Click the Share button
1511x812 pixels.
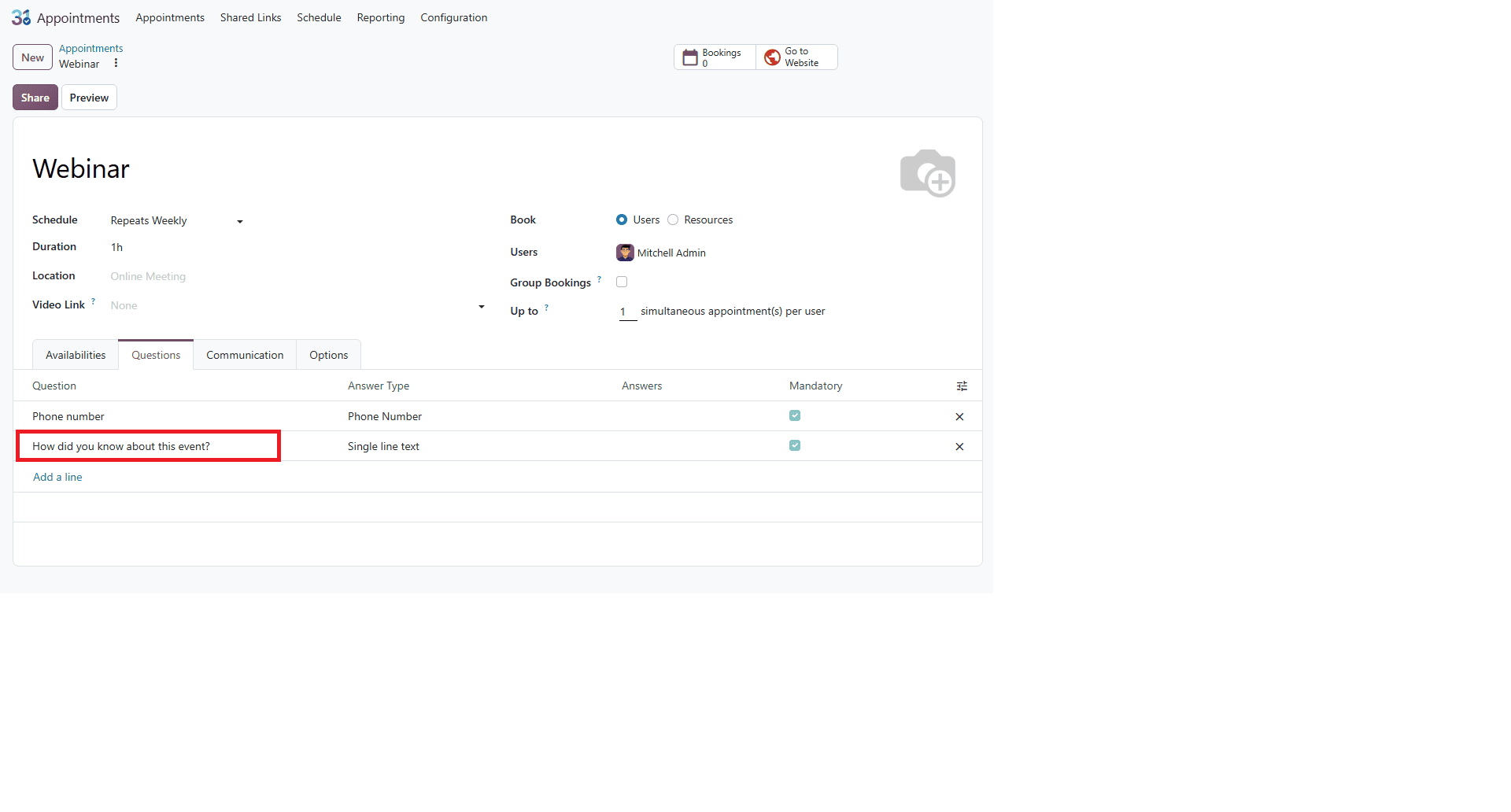(35, 98)
